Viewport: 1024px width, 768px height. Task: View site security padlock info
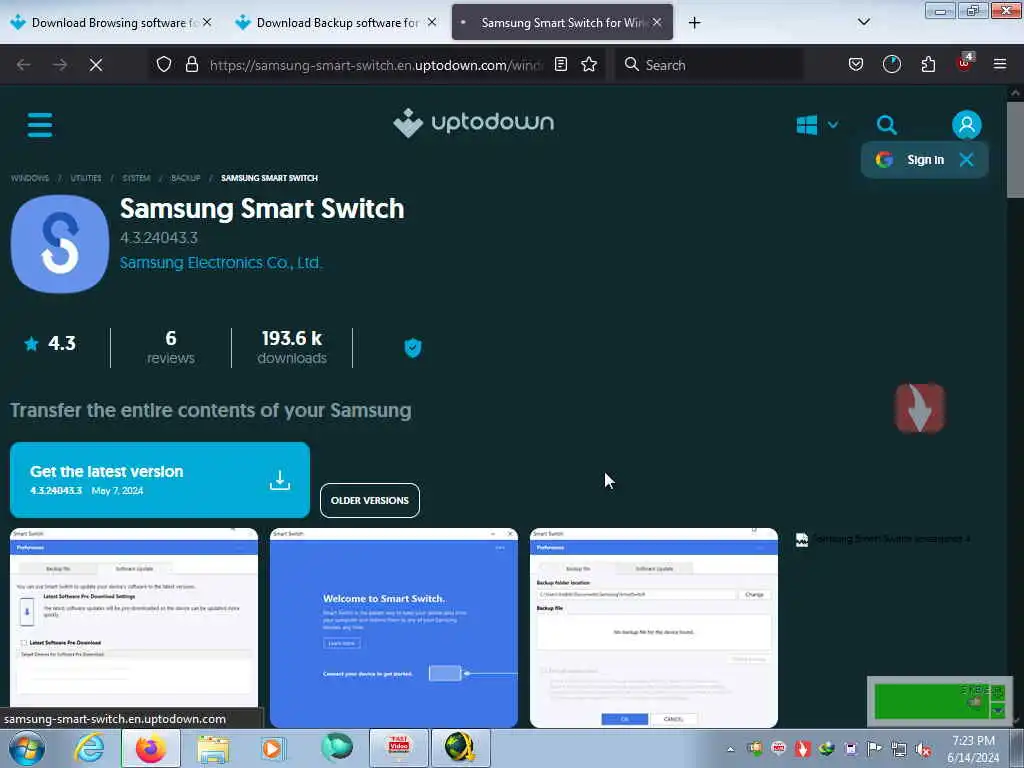click(191, 64)
